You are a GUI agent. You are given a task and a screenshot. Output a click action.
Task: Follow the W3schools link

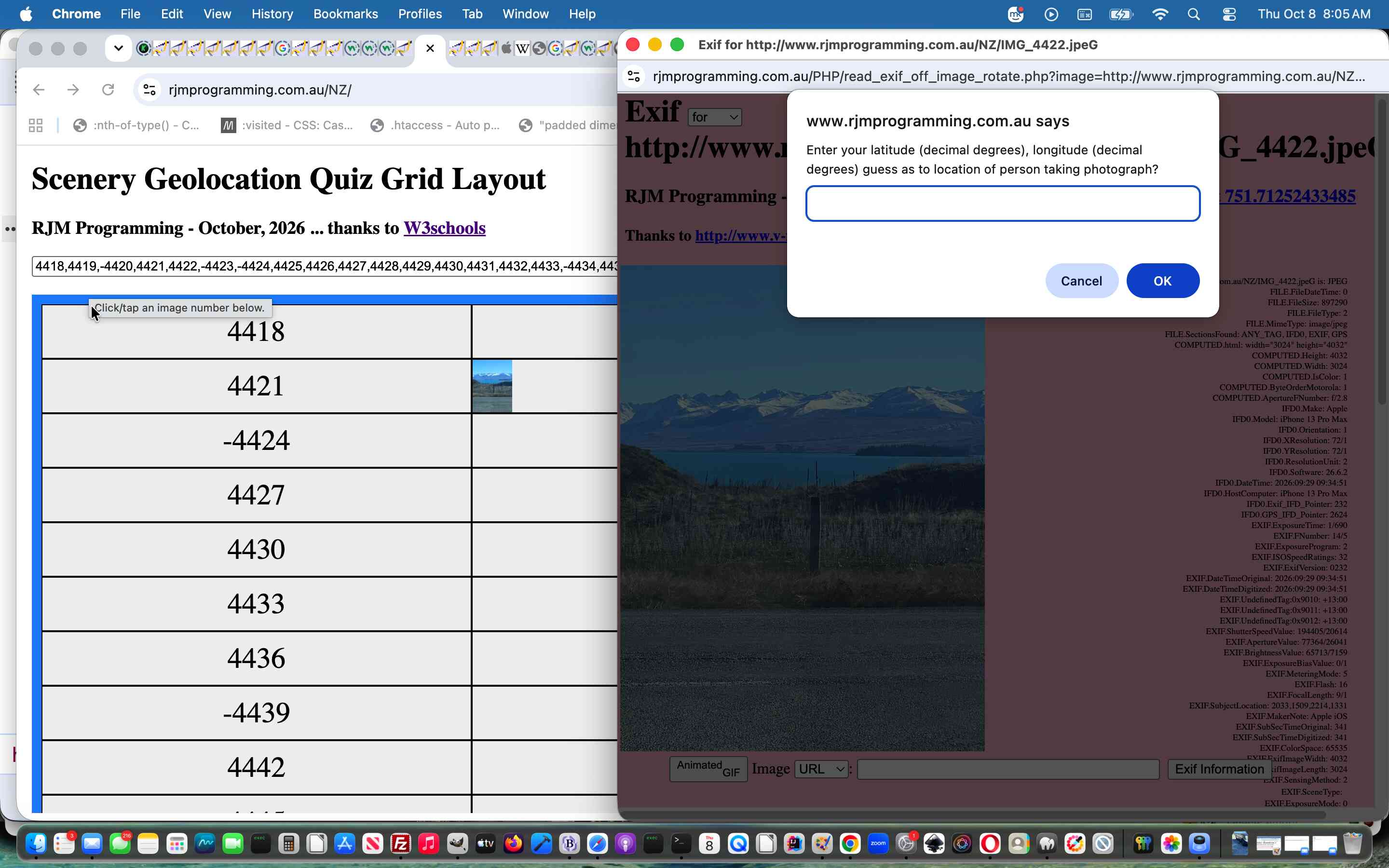pyautogui.click(x=444, y=228)
